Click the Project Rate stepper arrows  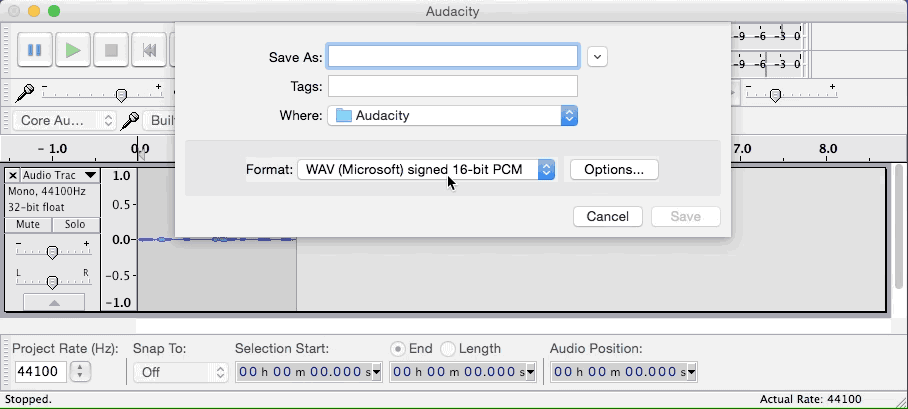[80, 371]
